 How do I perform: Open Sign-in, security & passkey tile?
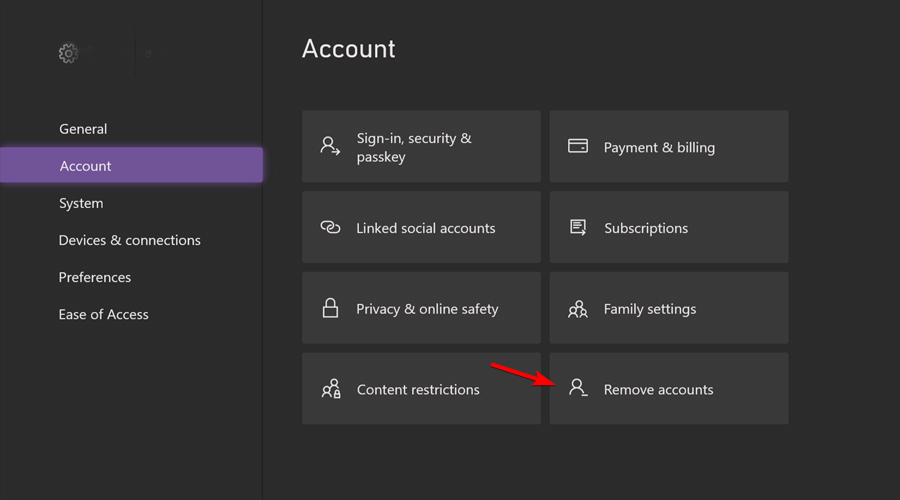(421, 146)
